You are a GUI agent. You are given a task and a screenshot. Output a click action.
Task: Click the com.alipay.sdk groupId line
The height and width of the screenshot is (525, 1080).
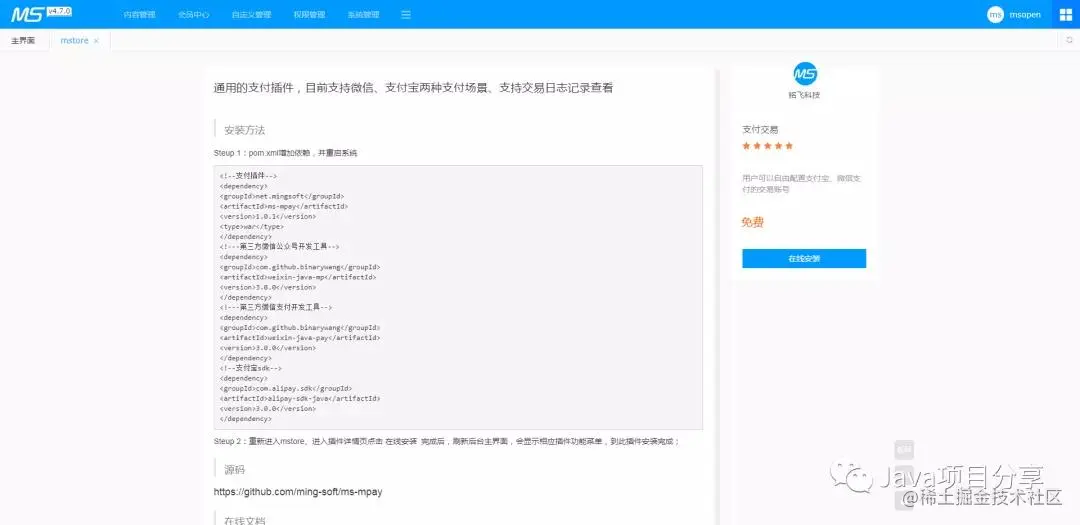point(286,389)
